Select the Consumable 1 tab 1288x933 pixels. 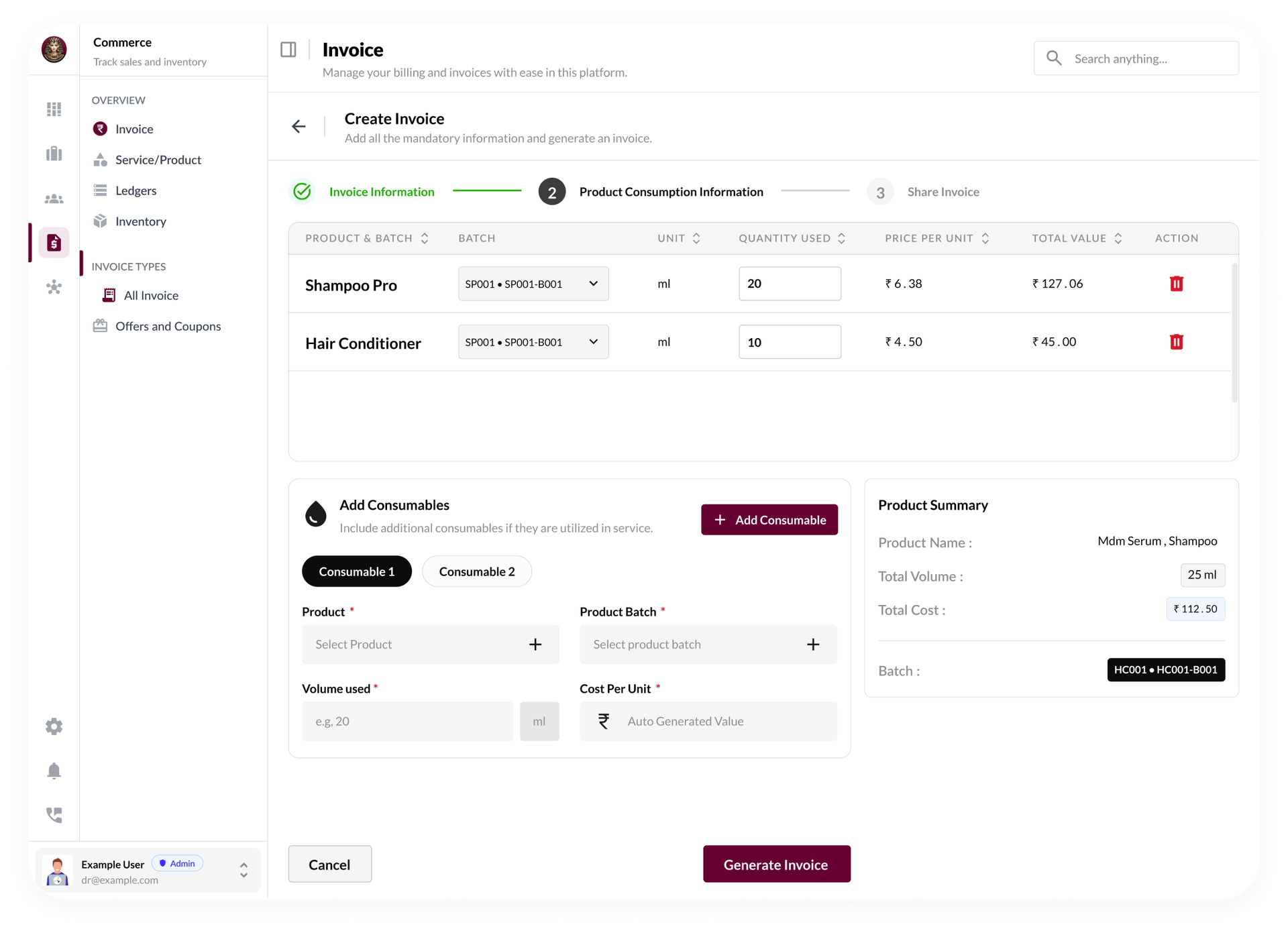pyautogui.click(x=356, y=571)
